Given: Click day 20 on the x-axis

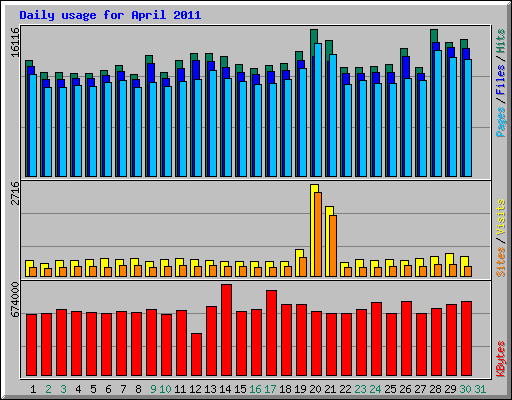Looking at the screenshot, I should [315, 389].
